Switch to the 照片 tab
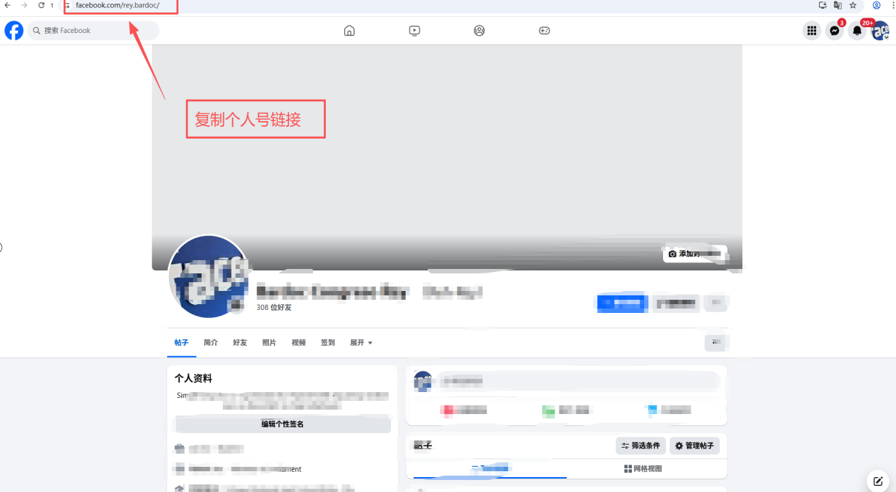 click(269, 343)
